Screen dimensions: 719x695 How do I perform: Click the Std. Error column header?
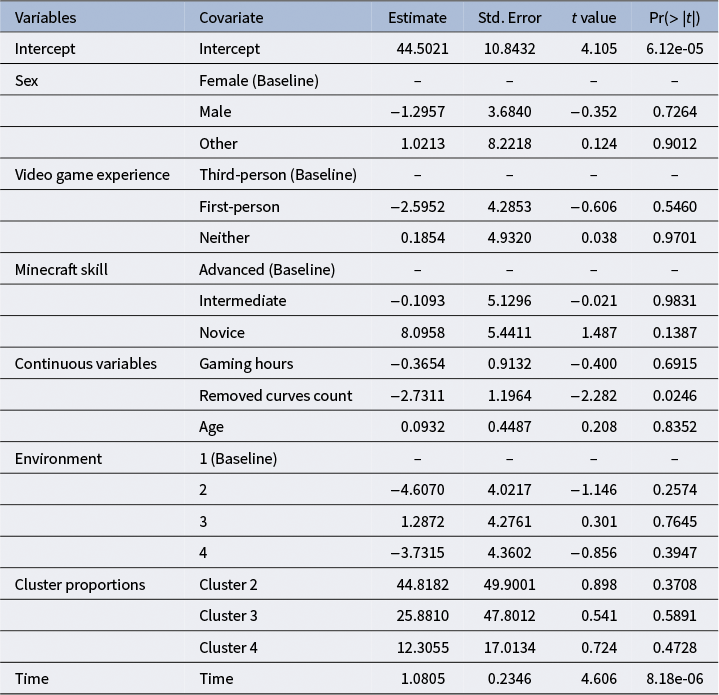pos(509,18)
